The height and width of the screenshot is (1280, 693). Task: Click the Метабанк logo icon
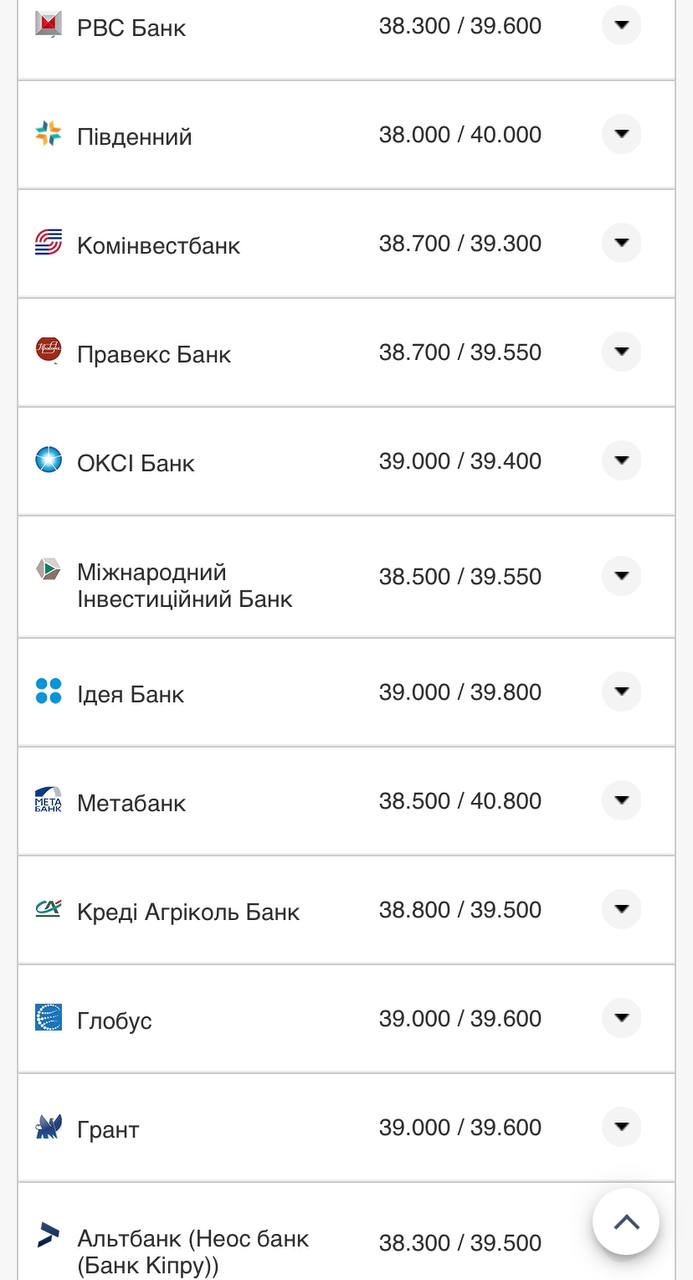point(48,800)
